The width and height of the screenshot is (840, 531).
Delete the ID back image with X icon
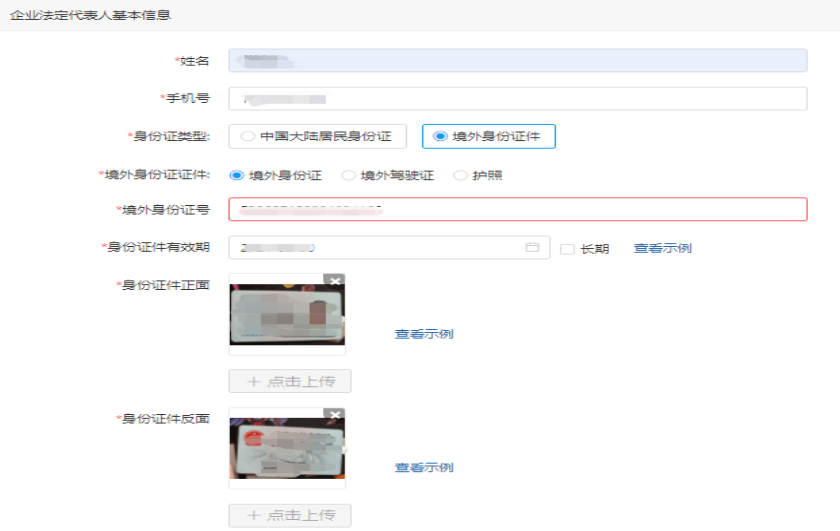pyautogui.click(x=336, y=415)
